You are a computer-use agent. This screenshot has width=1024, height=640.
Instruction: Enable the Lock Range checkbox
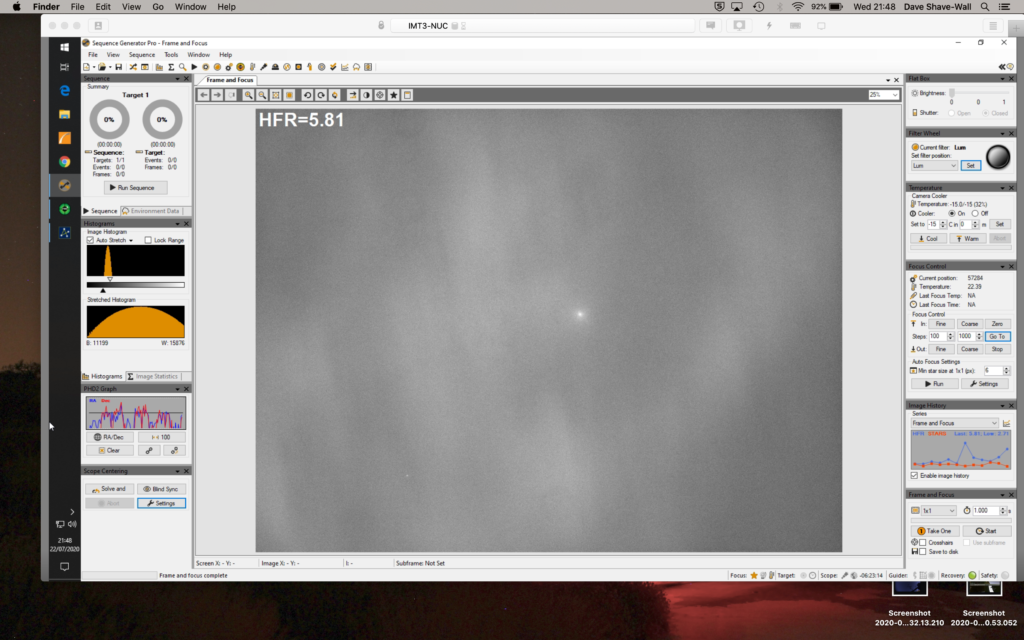[x=148, y=240]
